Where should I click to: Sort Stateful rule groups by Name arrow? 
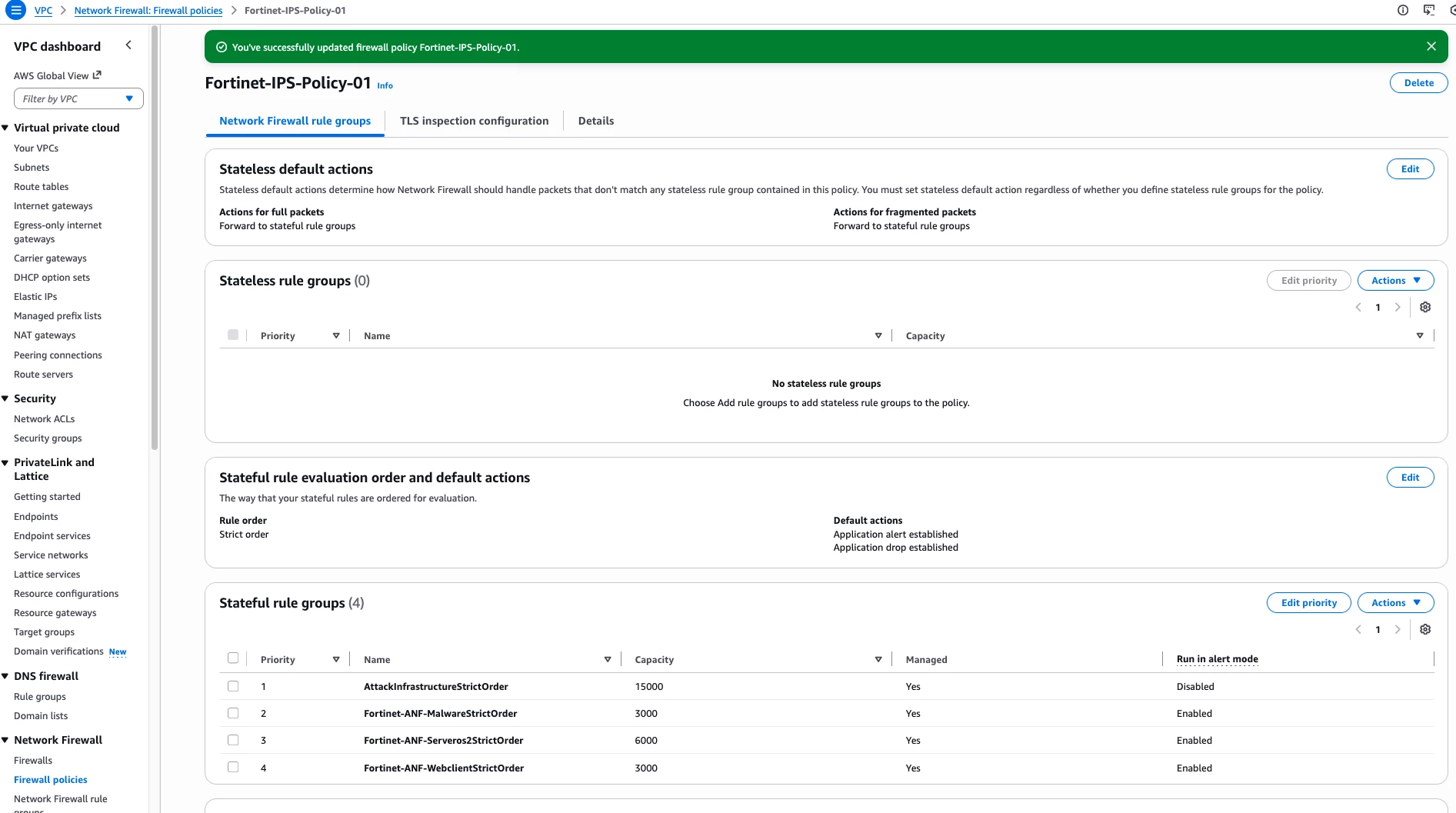608,660
